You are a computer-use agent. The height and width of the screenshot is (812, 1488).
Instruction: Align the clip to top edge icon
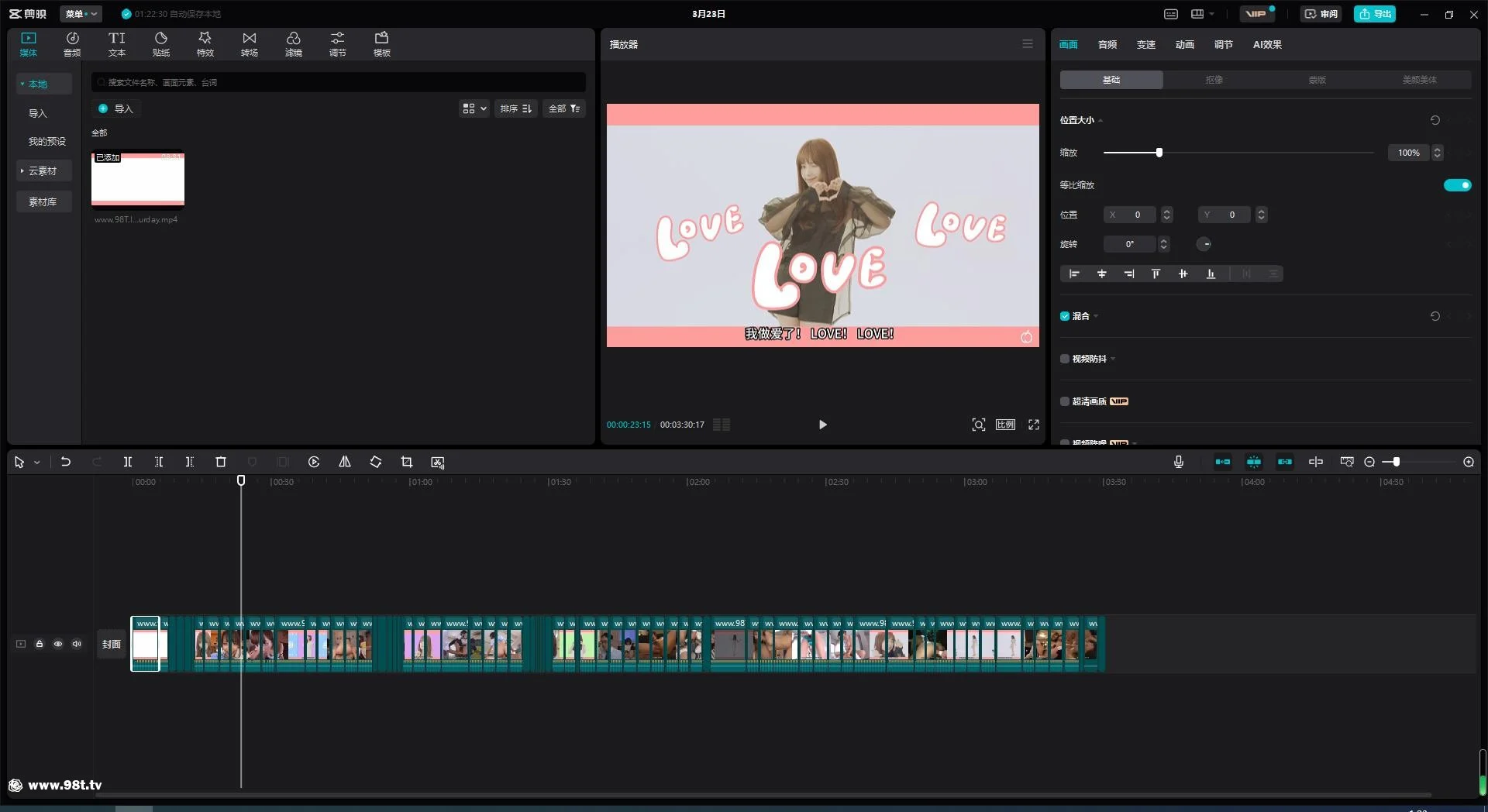[x=1156, y=274]
